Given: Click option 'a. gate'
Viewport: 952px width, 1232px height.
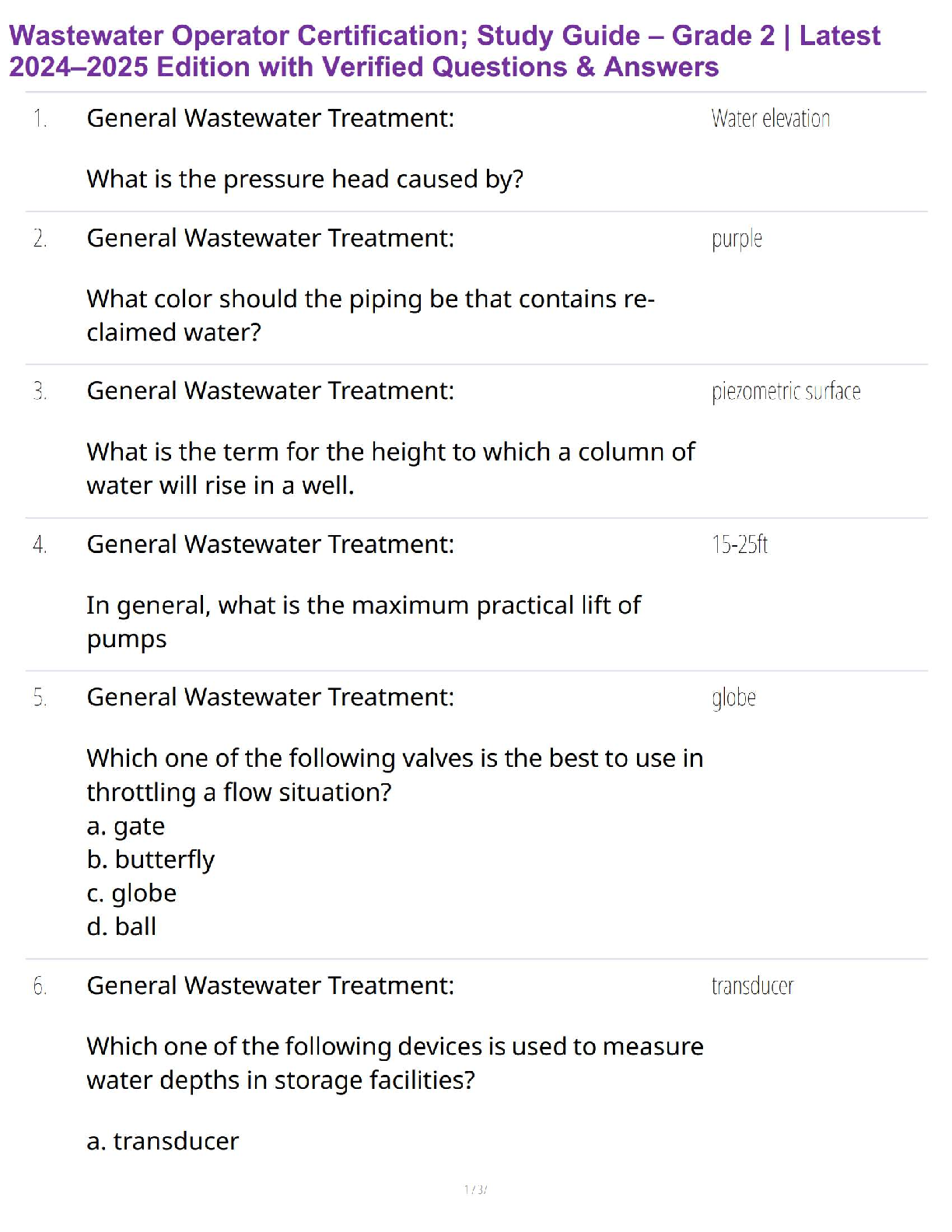Looking at the screenshot, I should pyautogui.click(x=126, y=826).
